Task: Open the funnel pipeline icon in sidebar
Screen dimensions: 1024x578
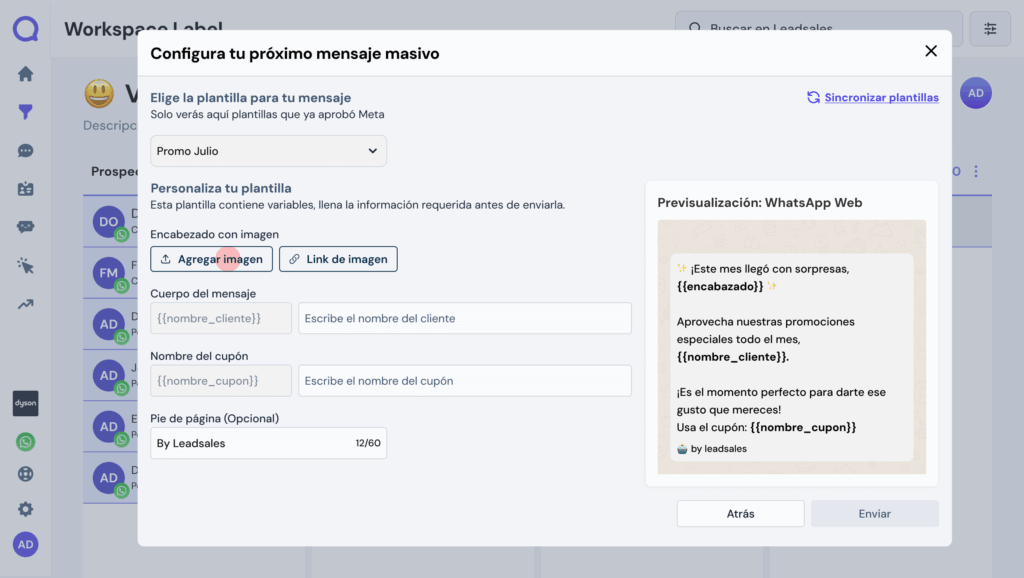Action: (x=26, y=112)
